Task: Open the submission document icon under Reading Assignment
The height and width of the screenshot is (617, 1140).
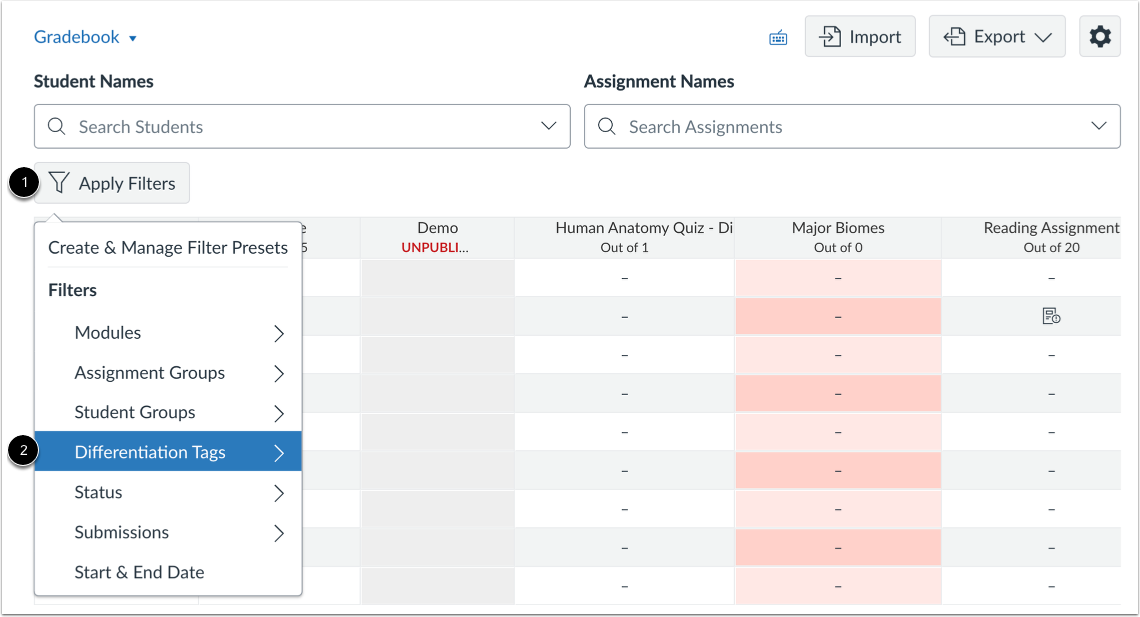Action: [1051, 315]
